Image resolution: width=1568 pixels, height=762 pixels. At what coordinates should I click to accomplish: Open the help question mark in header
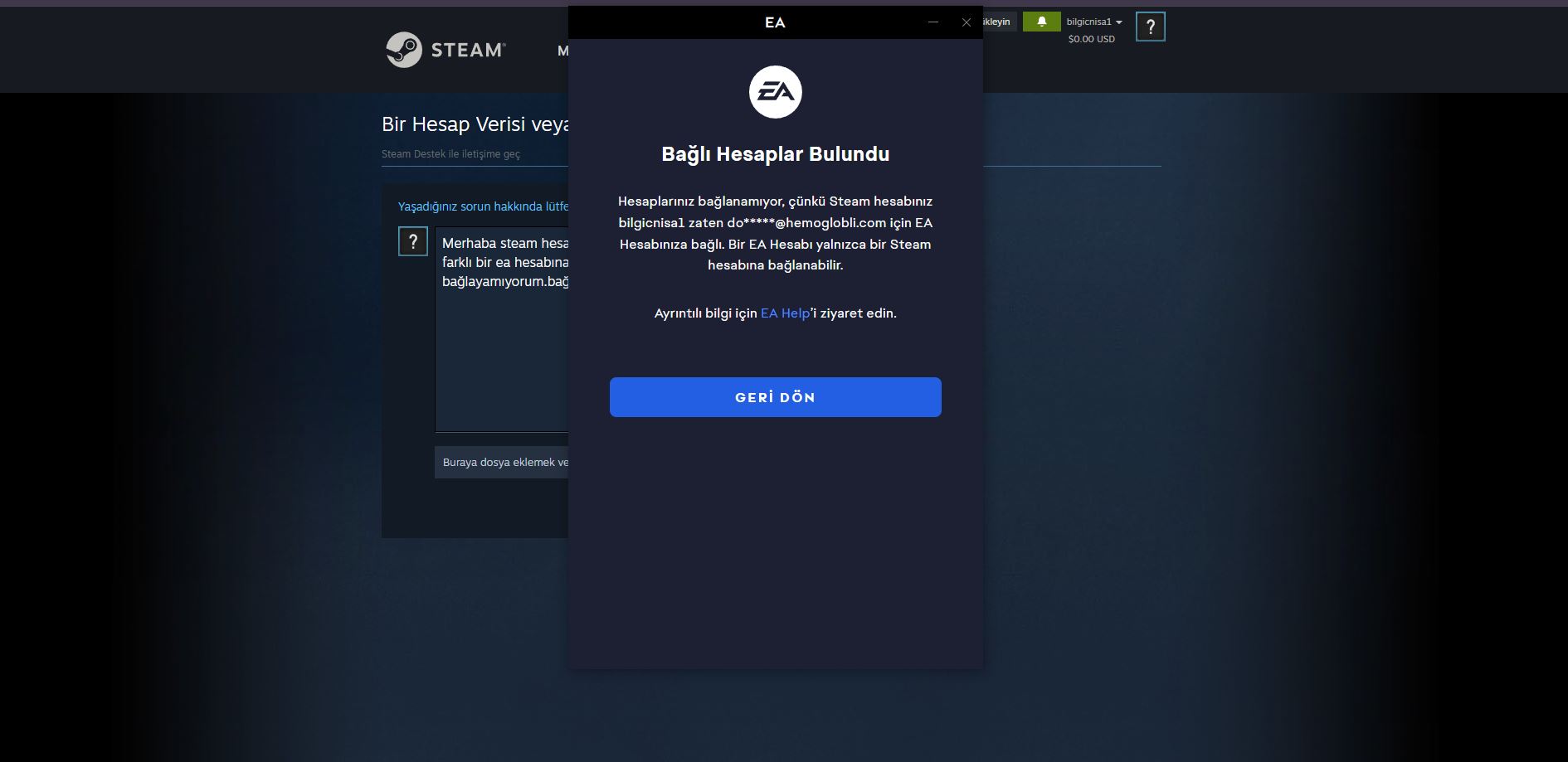coord(1150,27)
